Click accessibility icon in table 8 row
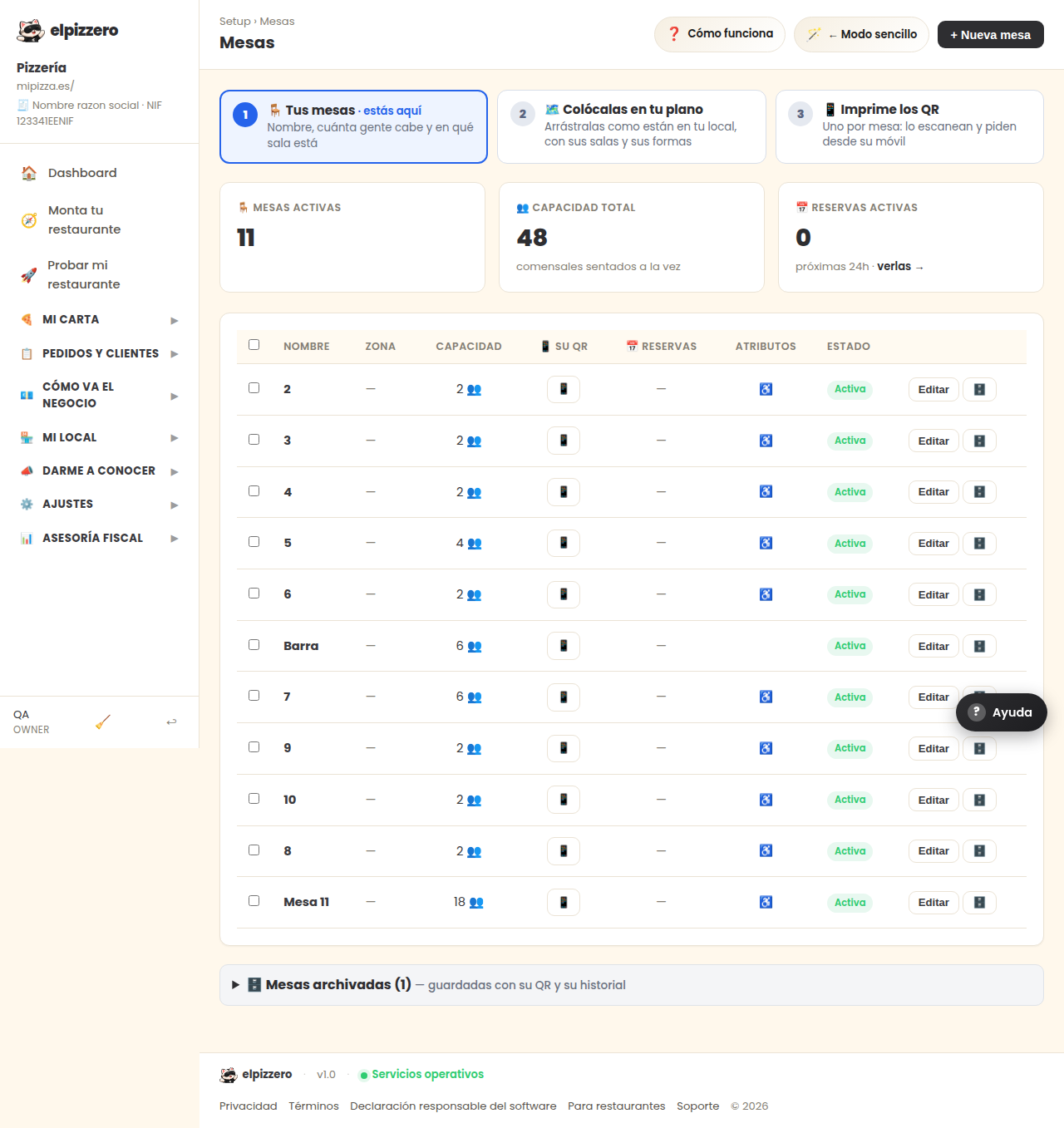Viewport: 1064px width, 1128px height. [766, 850]
